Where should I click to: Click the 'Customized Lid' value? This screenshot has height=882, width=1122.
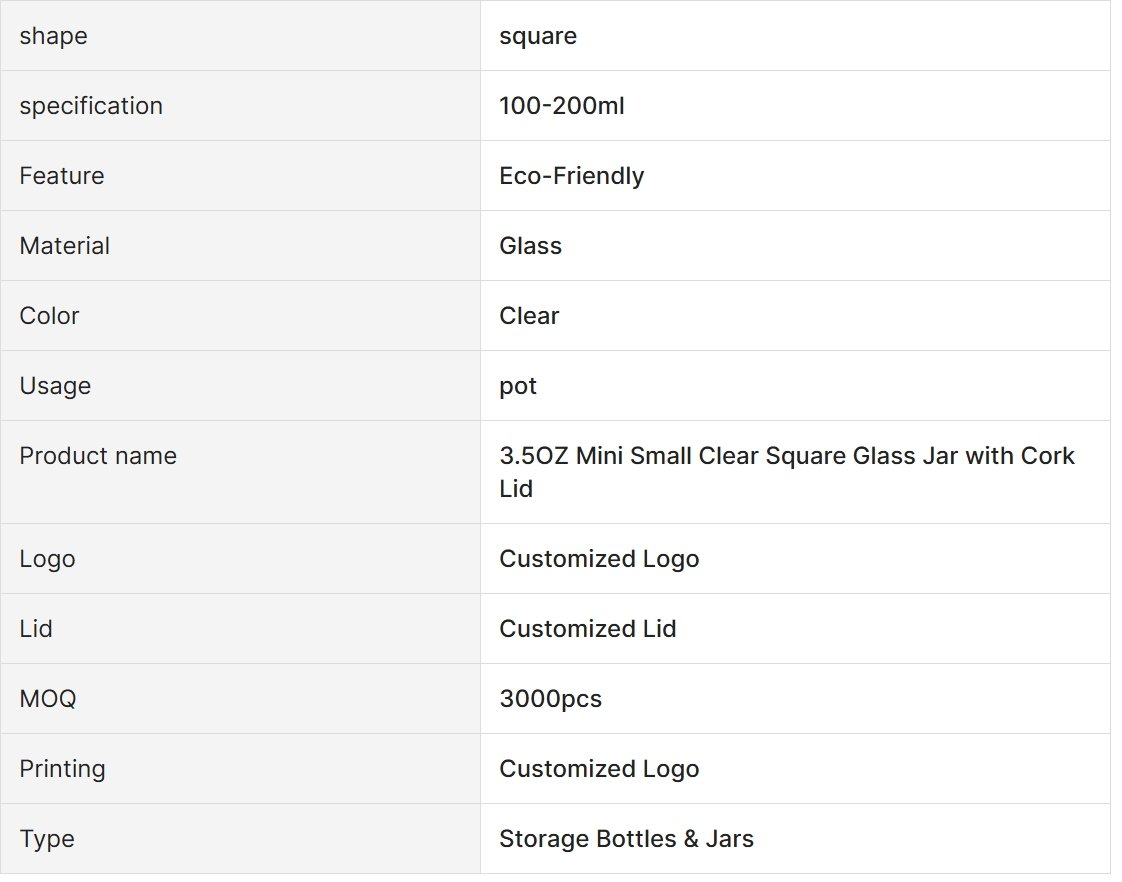588,629
